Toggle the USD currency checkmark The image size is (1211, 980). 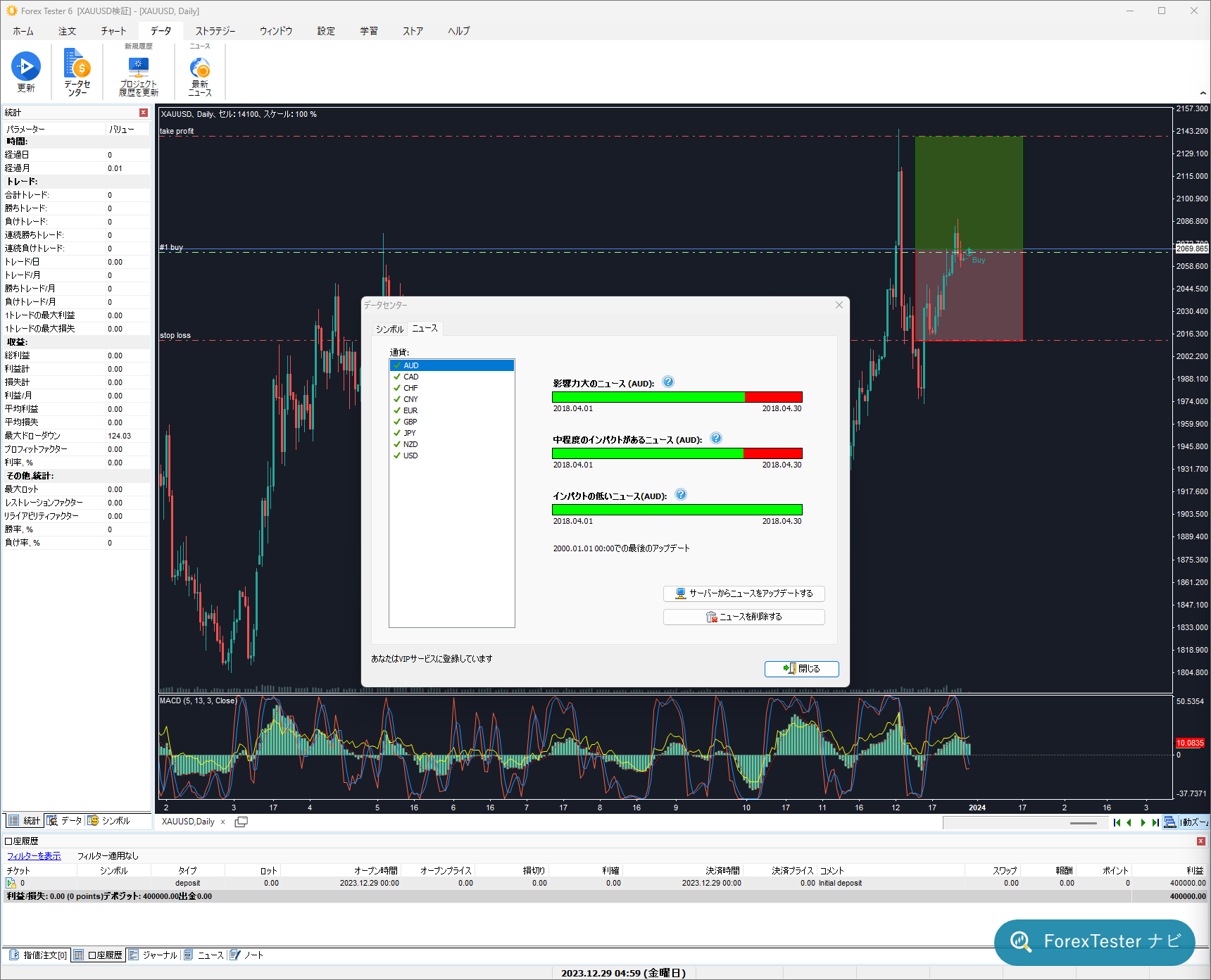(397, 456)
